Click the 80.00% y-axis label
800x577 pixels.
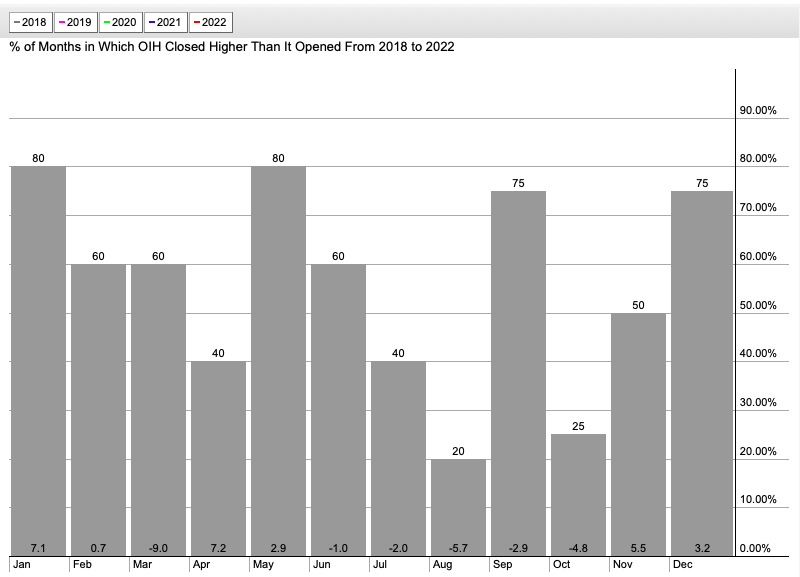click(758, 158)
